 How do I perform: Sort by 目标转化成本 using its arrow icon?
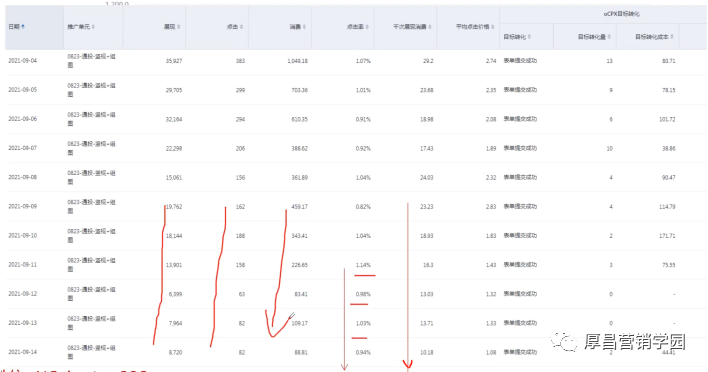[x=672, y=37]
